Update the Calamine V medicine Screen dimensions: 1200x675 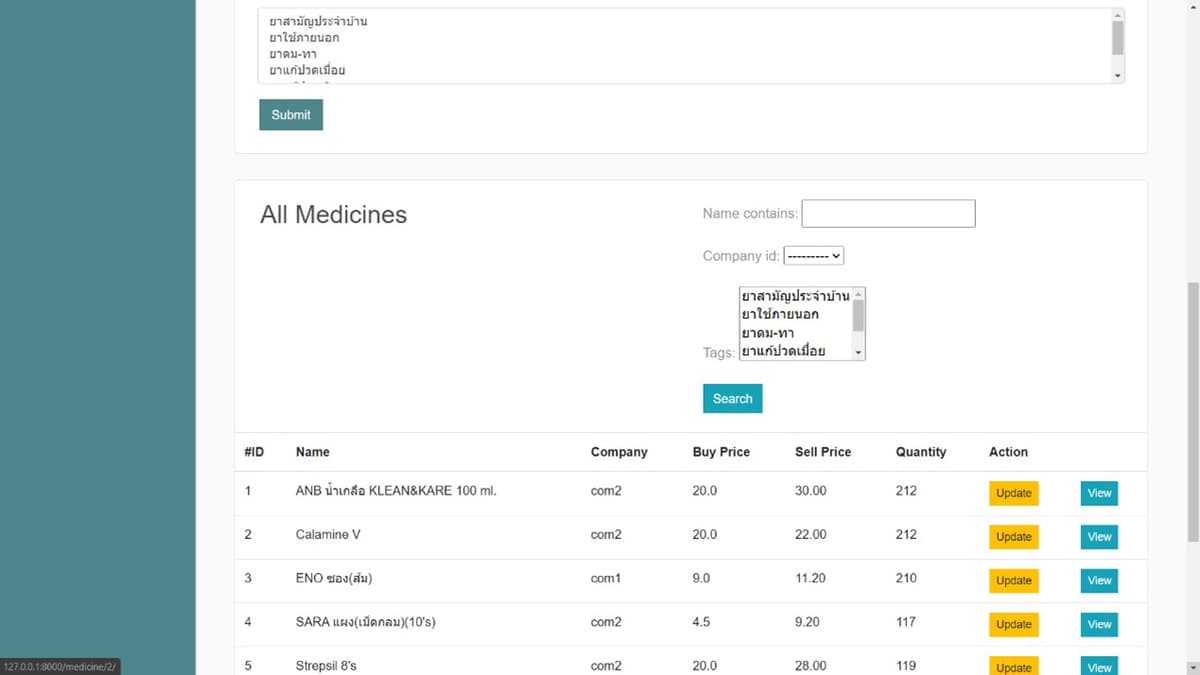tap(1014, 537)
